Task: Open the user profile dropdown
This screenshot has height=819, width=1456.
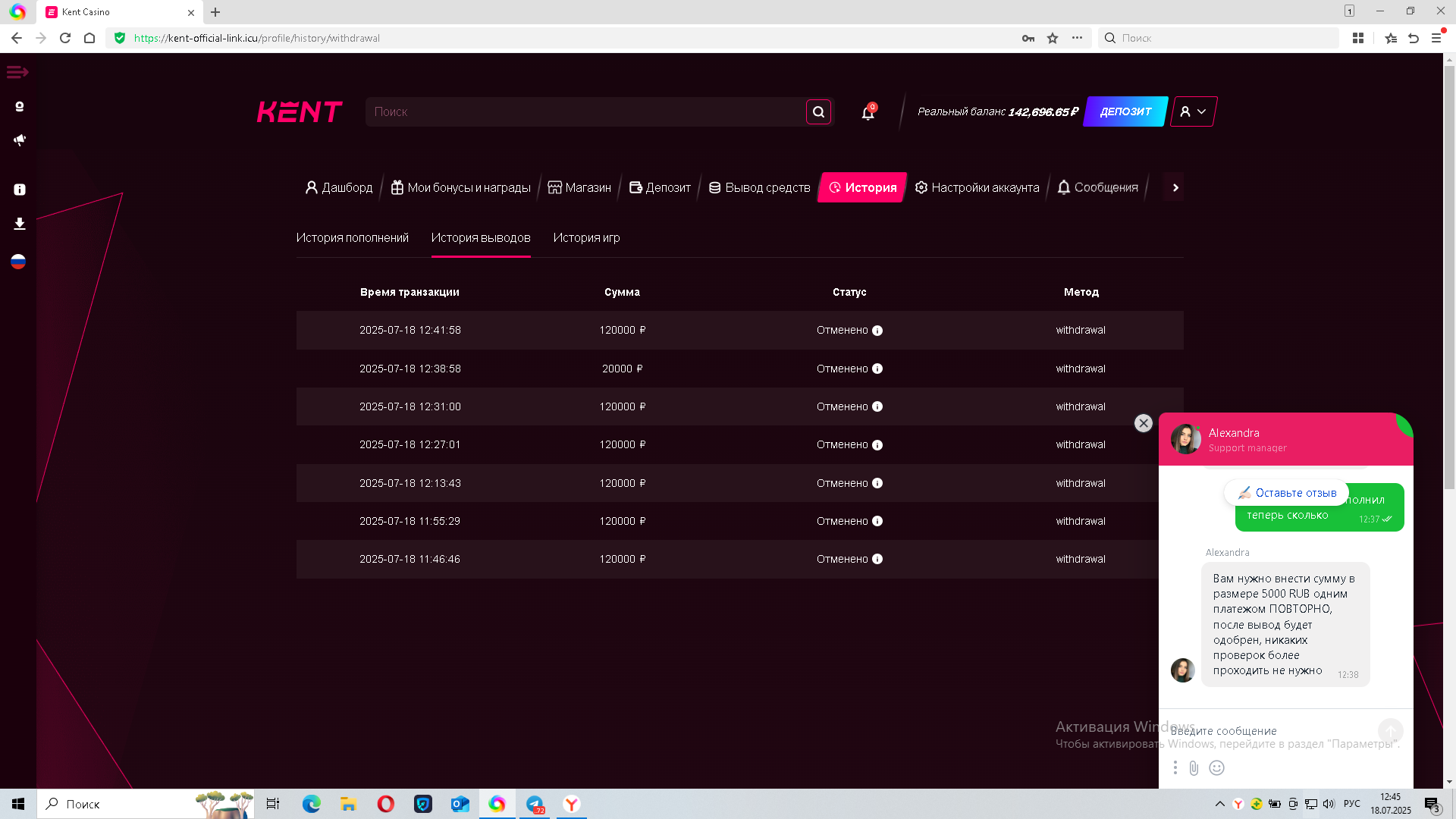Action: coord(1193,111)
